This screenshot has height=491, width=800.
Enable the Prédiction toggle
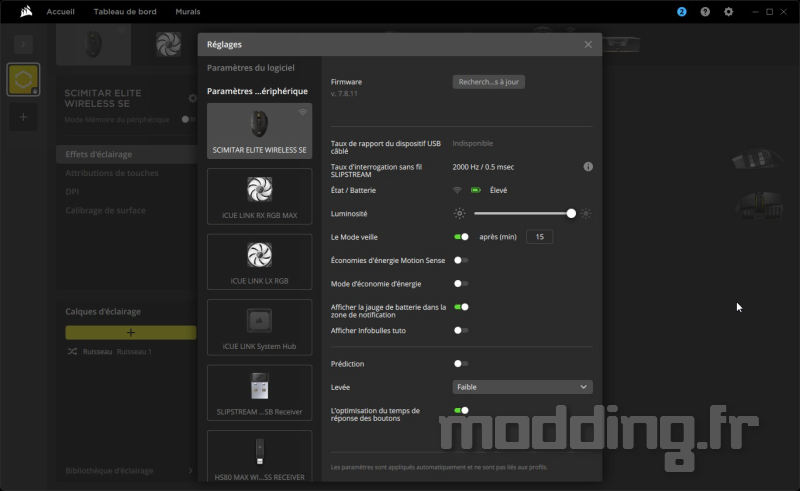coord(461,364)
